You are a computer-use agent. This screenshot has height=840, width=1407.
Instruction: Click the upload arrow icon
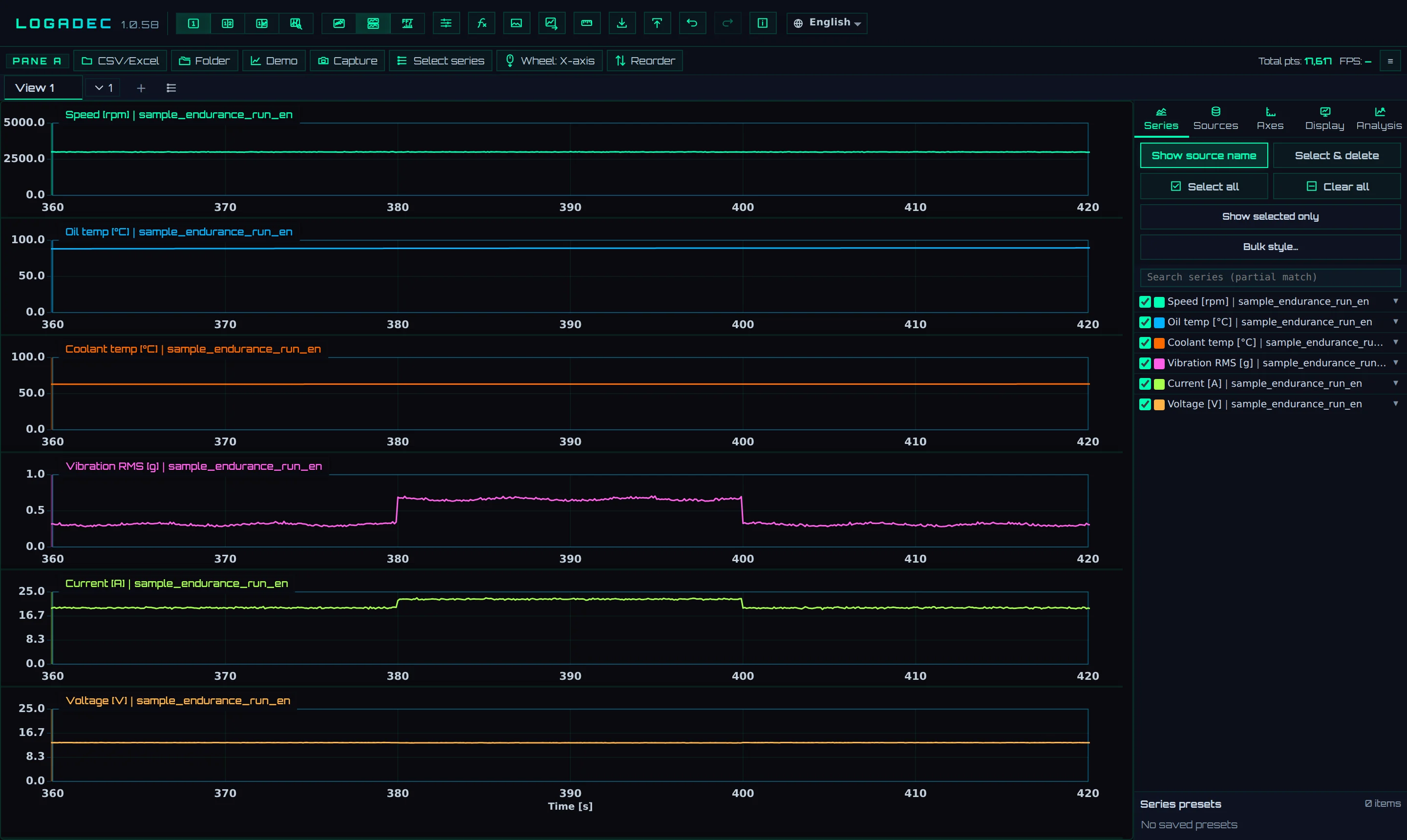[x=657, y=23]
